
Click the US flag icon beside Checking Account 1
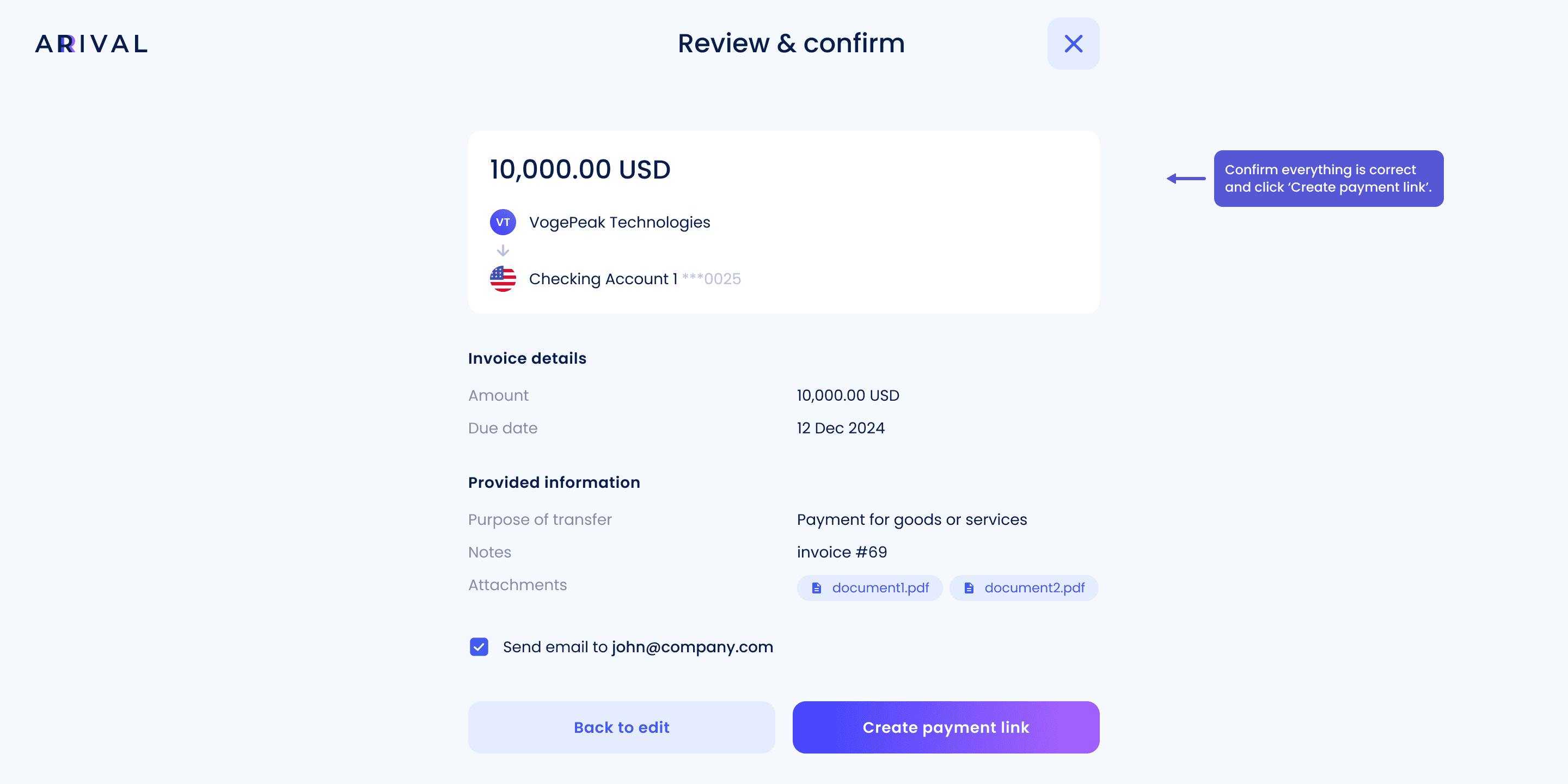coord(503,279)
